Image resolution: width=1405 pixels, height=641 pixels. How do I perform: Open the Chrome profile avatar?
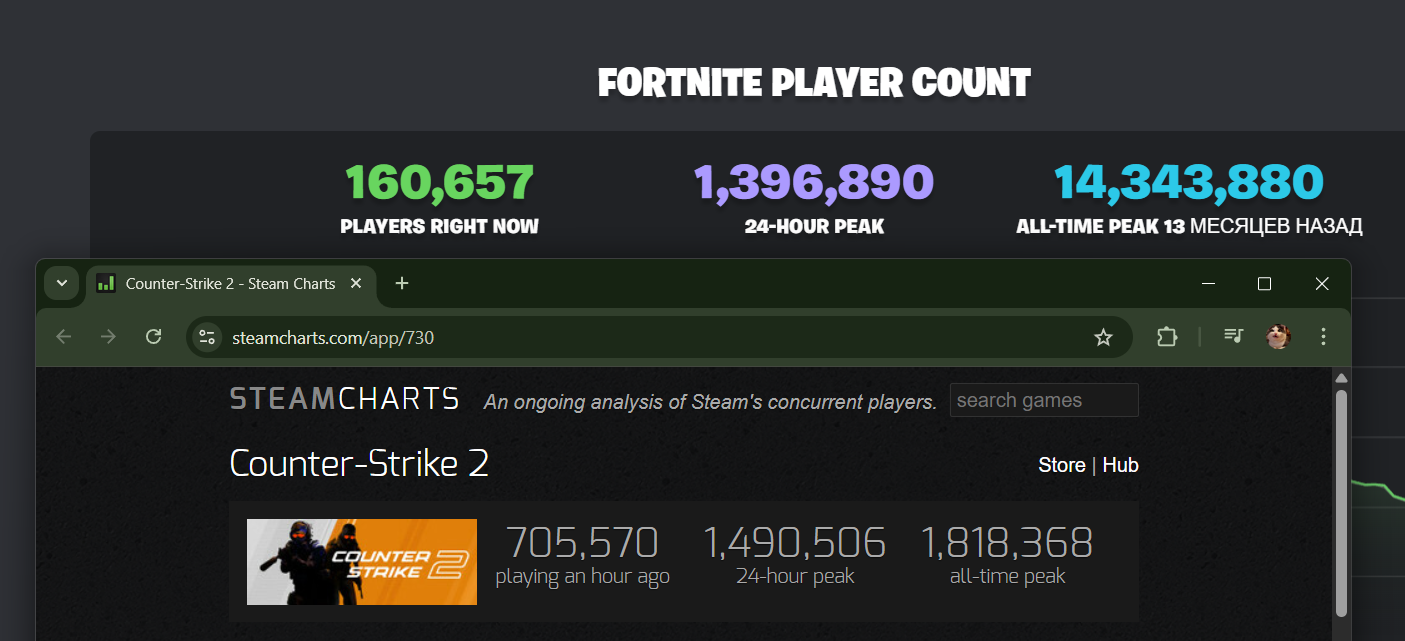coord(1278,337)
